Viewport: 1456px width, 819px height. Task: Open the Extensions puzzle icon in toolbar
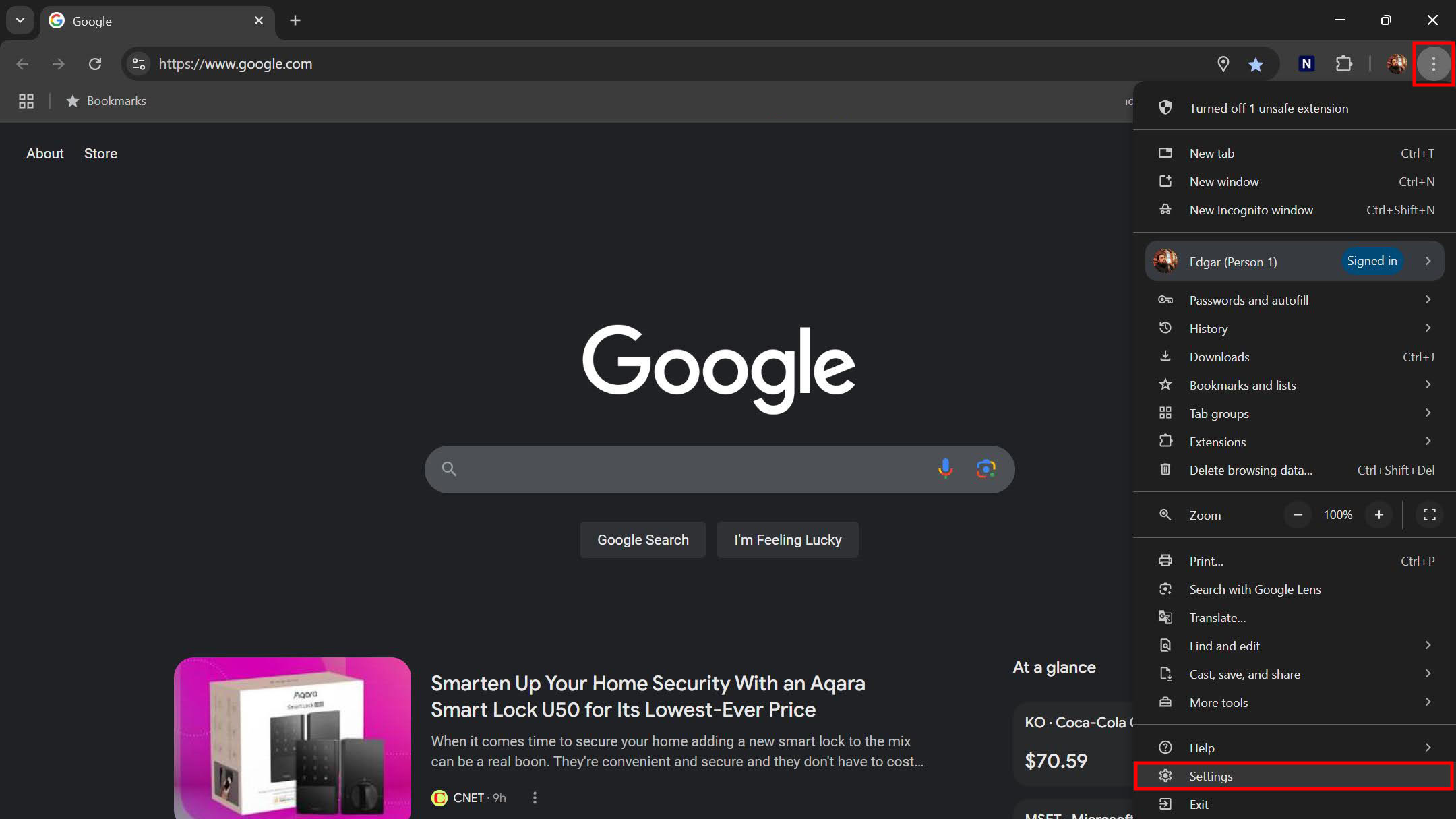click(1343, 64)
